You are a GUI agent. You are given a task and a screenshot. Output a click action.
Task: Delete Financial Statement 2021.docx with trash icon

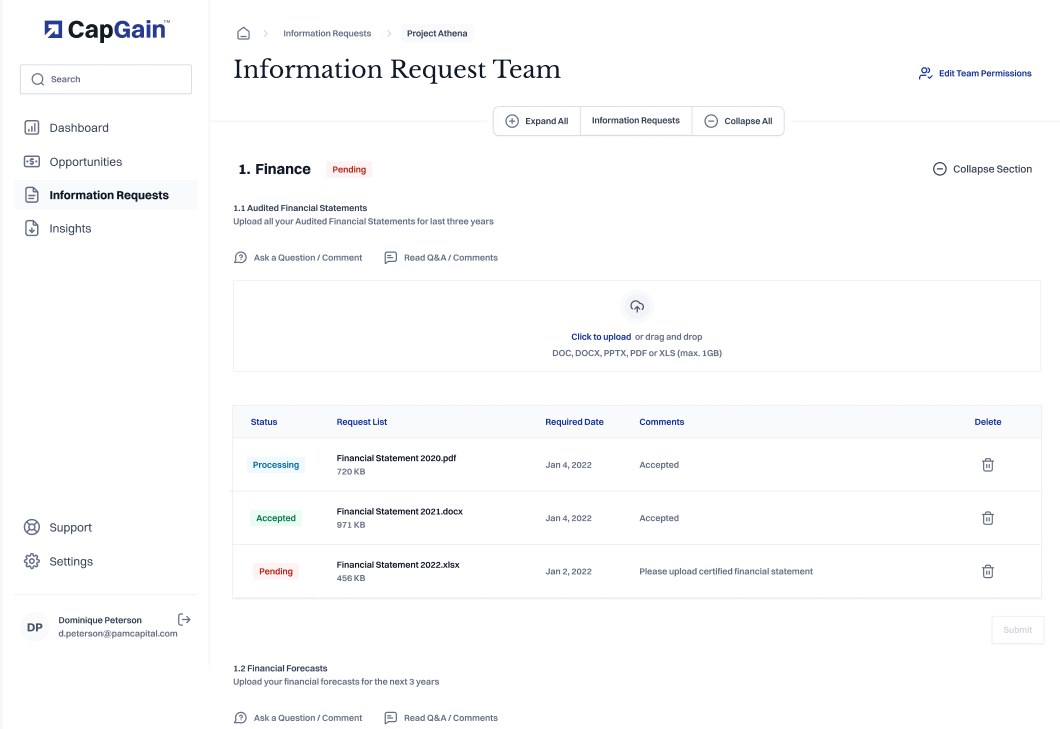point(987,518)
